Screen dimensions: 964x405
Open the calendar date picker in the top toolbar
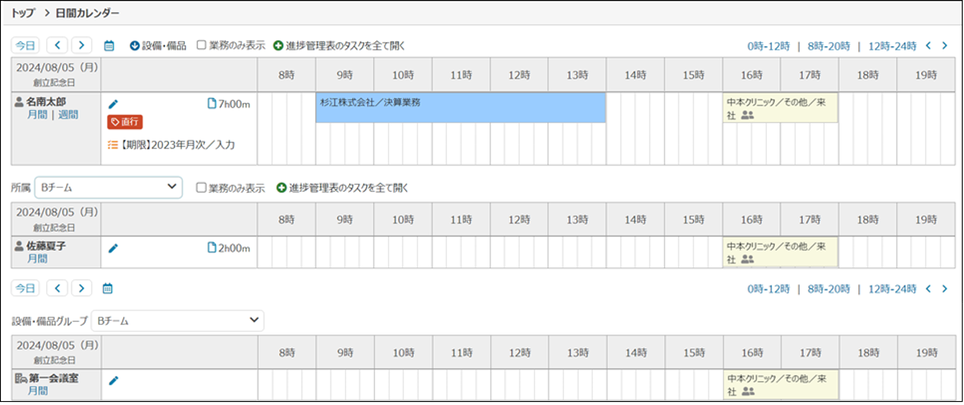[x=110, y=46]
